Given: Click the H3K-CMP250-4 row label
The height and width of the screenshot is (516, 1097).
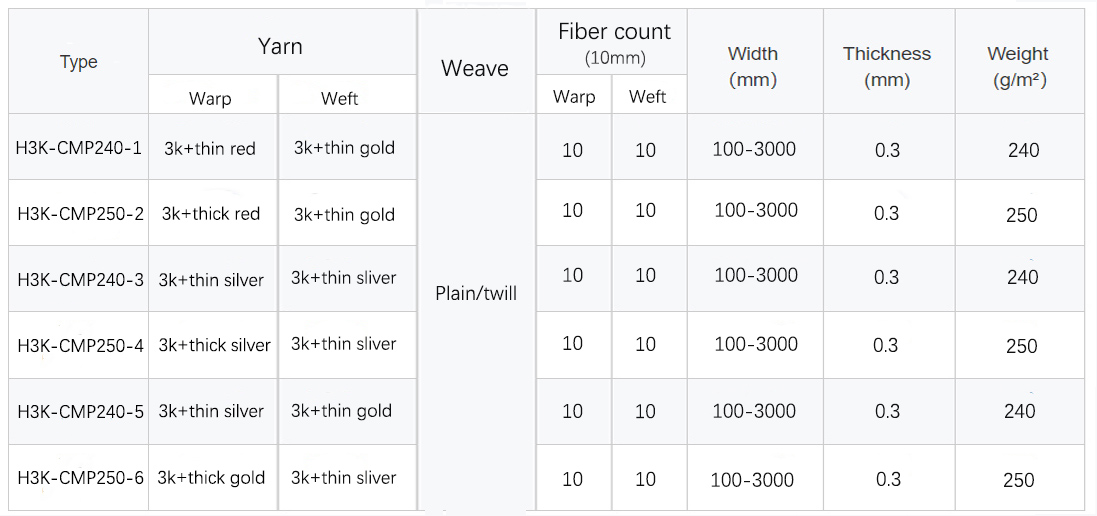Looking at the screenshot, I should [x=80, y=345].
